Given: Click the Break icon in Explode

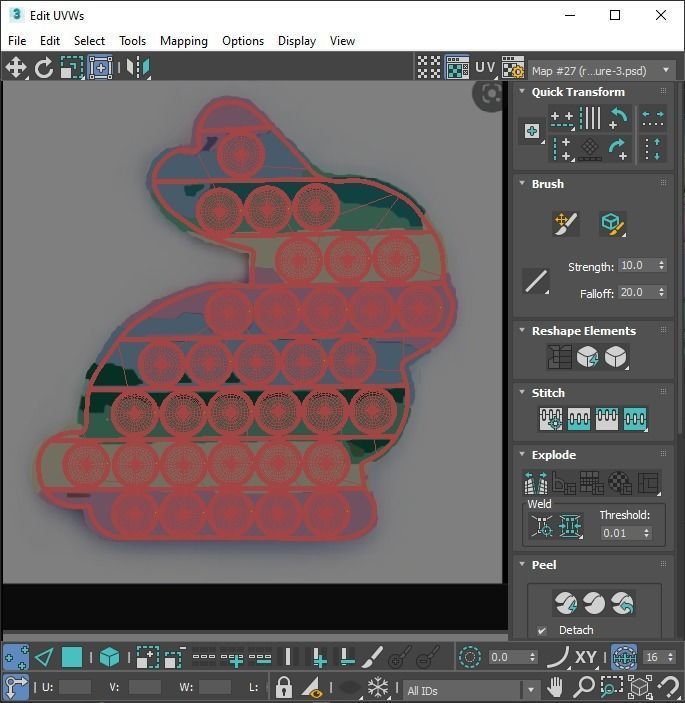Looking at the screenshot, I should [x=536, y=482].
